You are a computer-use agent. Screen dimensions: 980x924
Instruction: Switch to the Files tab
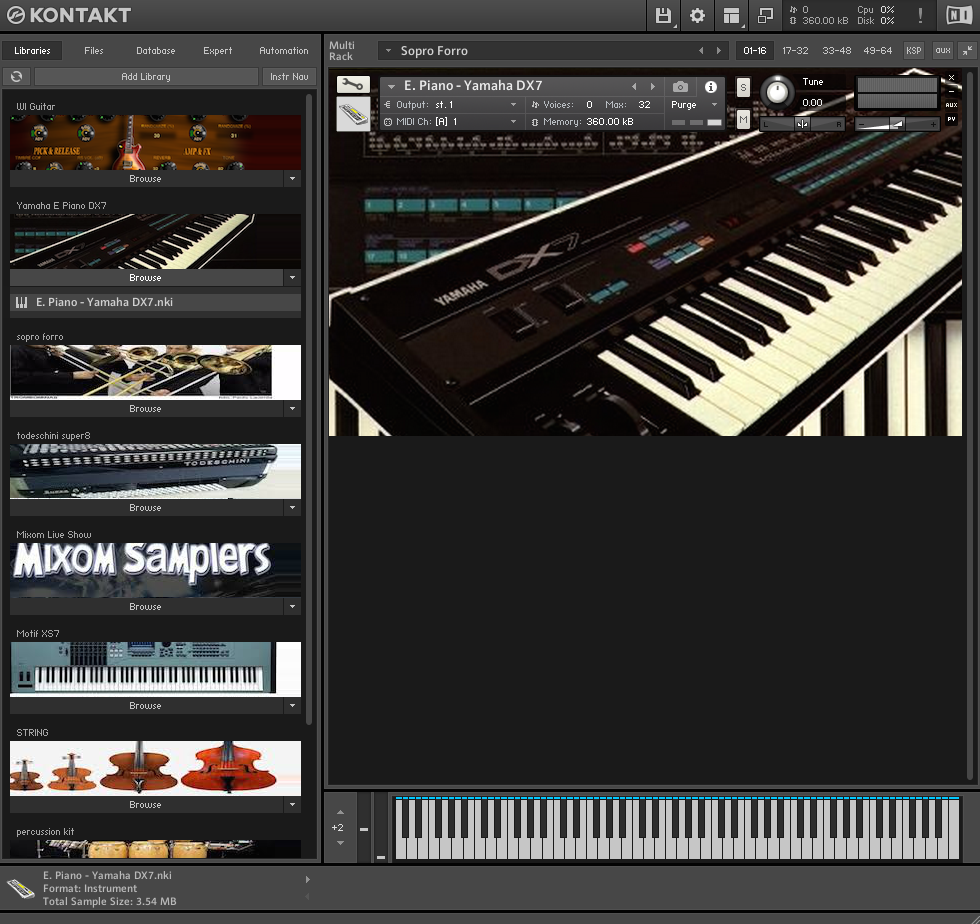pos(94,51)
